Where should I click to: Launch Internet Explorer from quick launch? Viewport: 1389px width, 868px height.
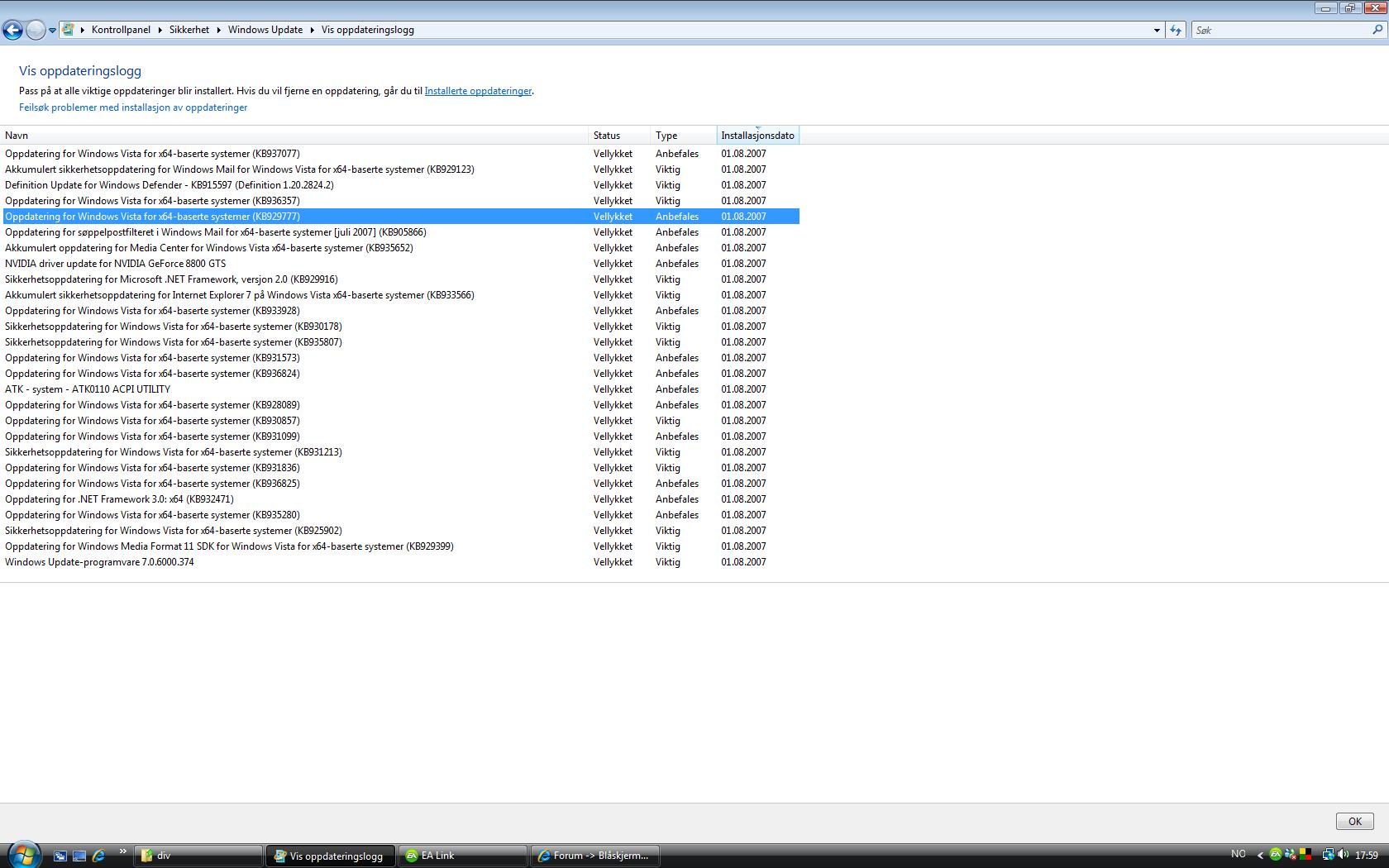tap(98, 856)
